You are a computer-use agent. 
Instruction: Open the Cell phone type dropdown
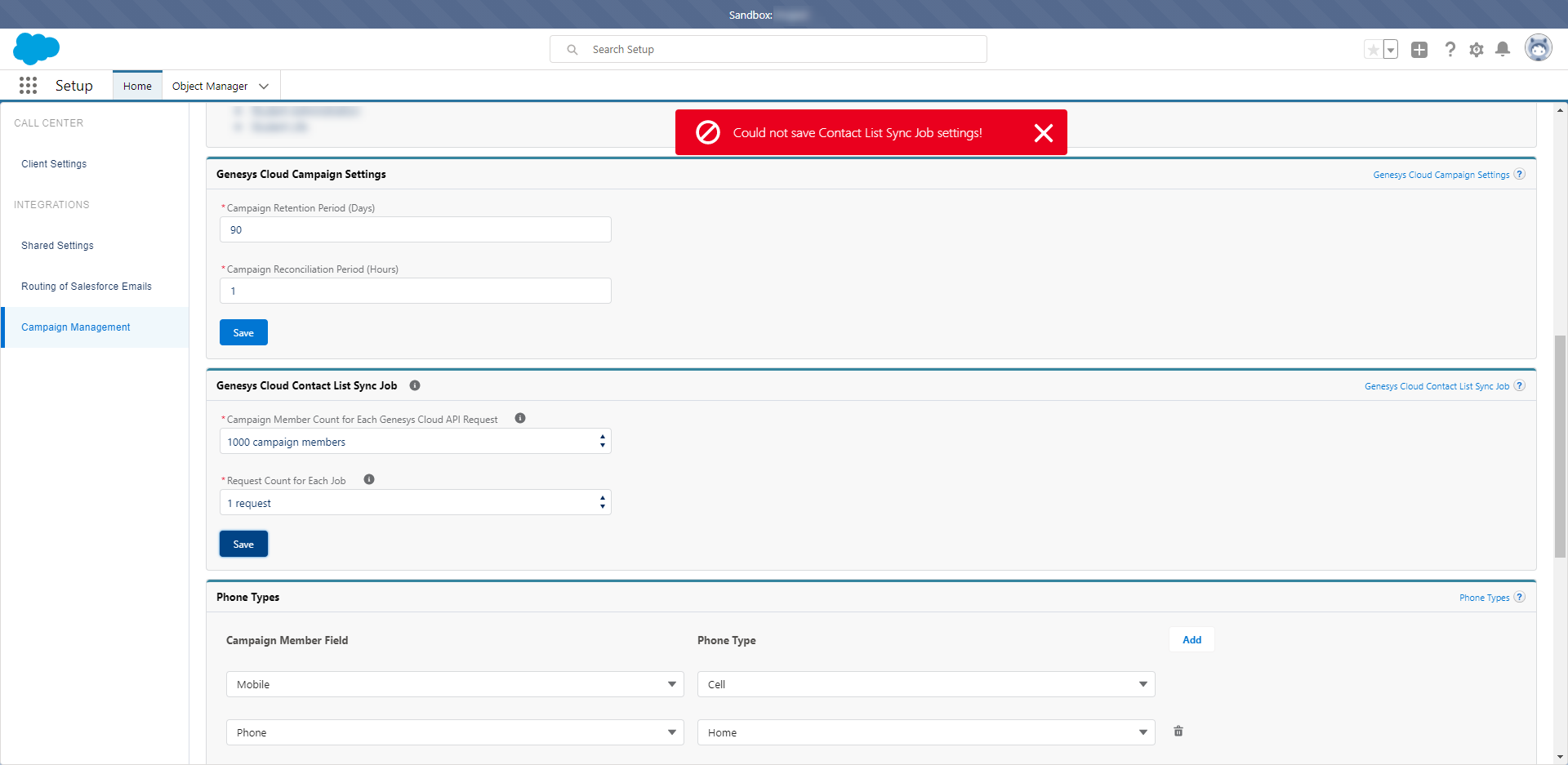(926, 684)
